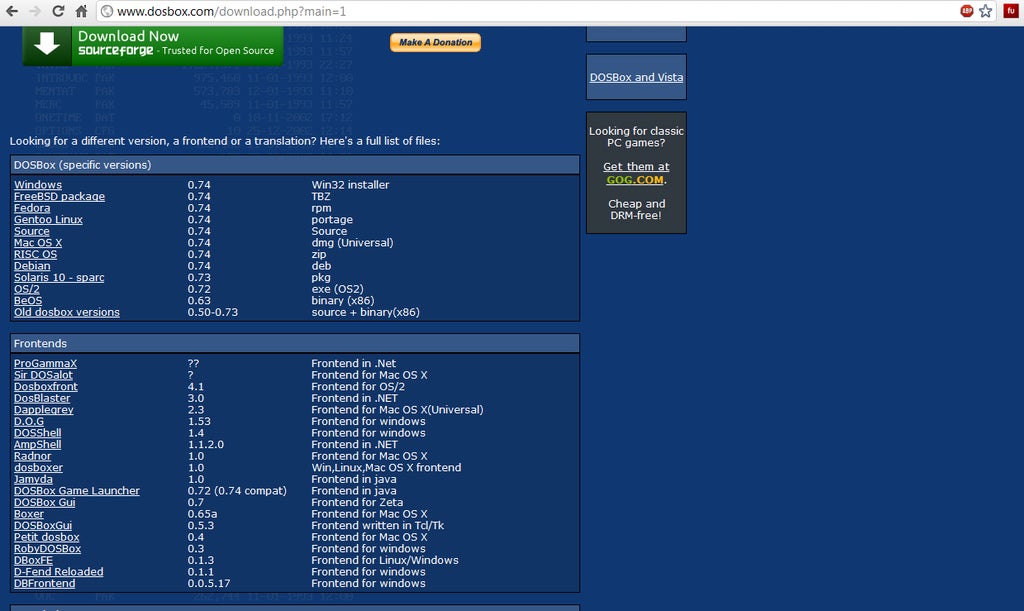Click the '0.72 (0.74 compat)' version text
Screen dimensions: 1024x611
click(237, 491)
